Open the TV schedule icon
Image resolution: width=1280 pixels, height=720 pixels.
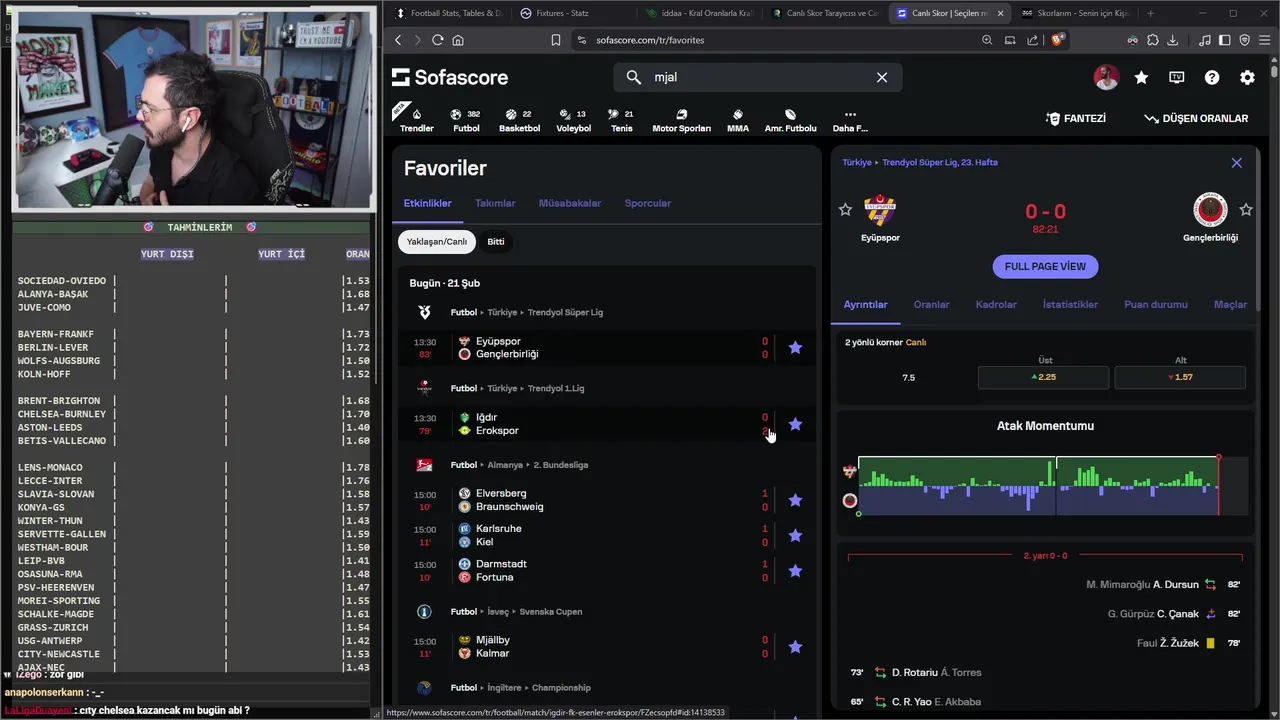(1177, 77)
